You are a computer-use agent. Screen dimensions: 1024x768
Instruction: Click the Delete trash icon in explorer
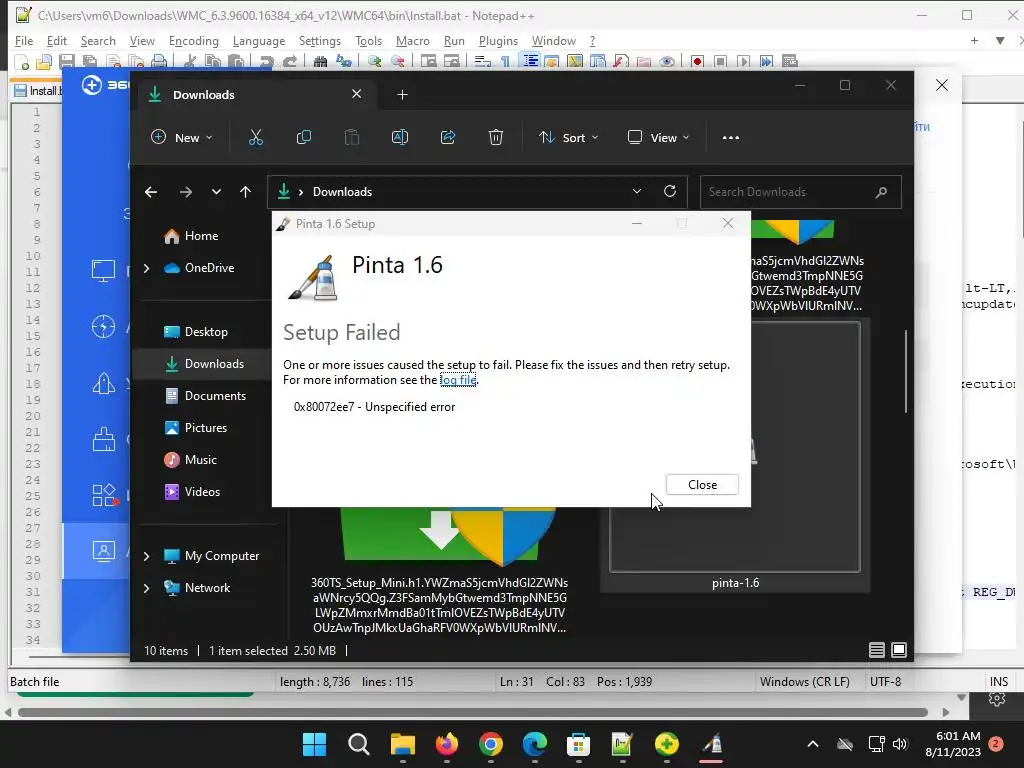(496, 138)
